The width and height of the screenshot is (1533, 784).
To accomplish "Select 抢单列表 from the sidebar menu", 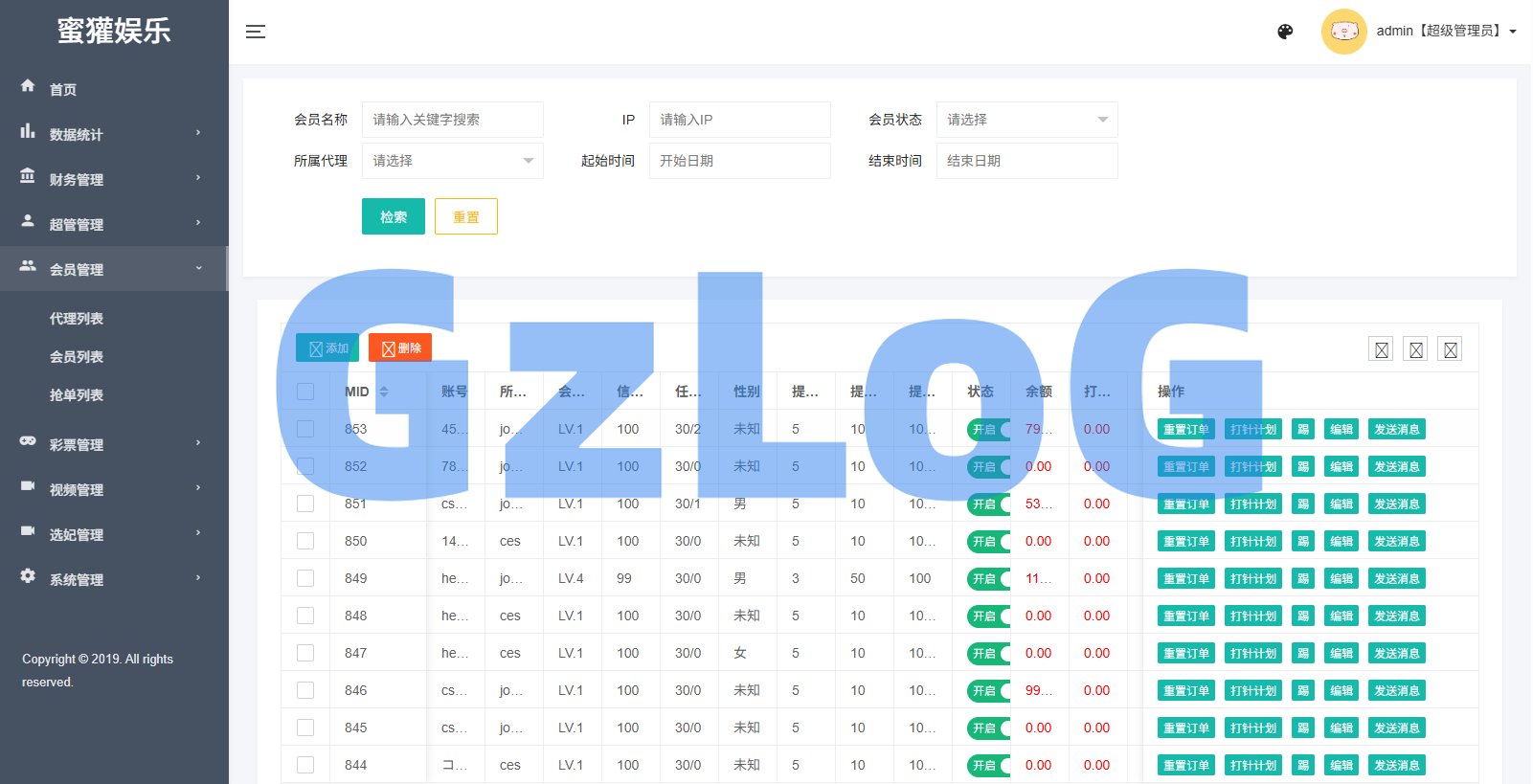I will click(x=77, y=395).
